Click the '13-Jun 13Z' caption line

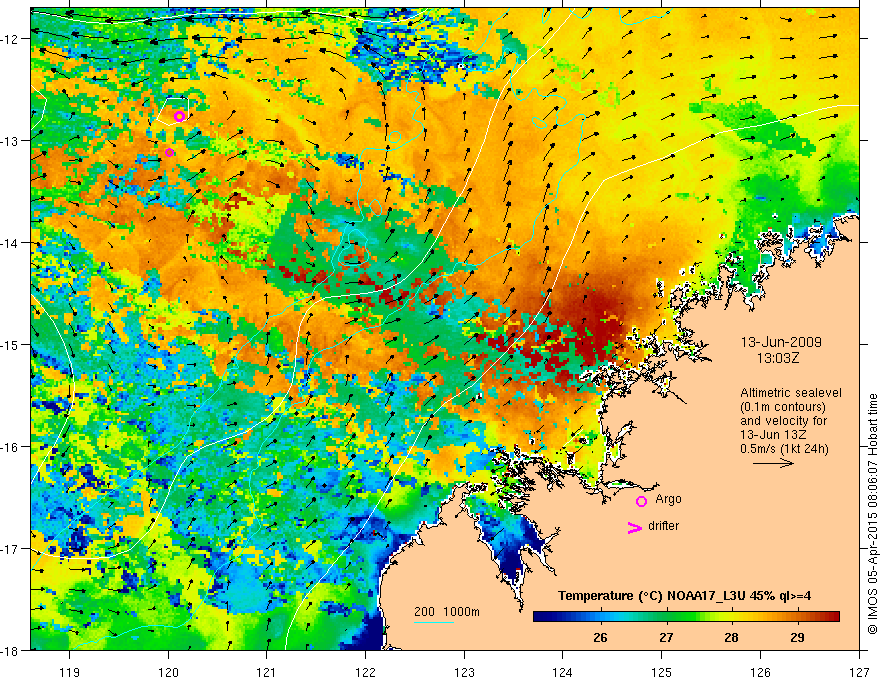771,435
